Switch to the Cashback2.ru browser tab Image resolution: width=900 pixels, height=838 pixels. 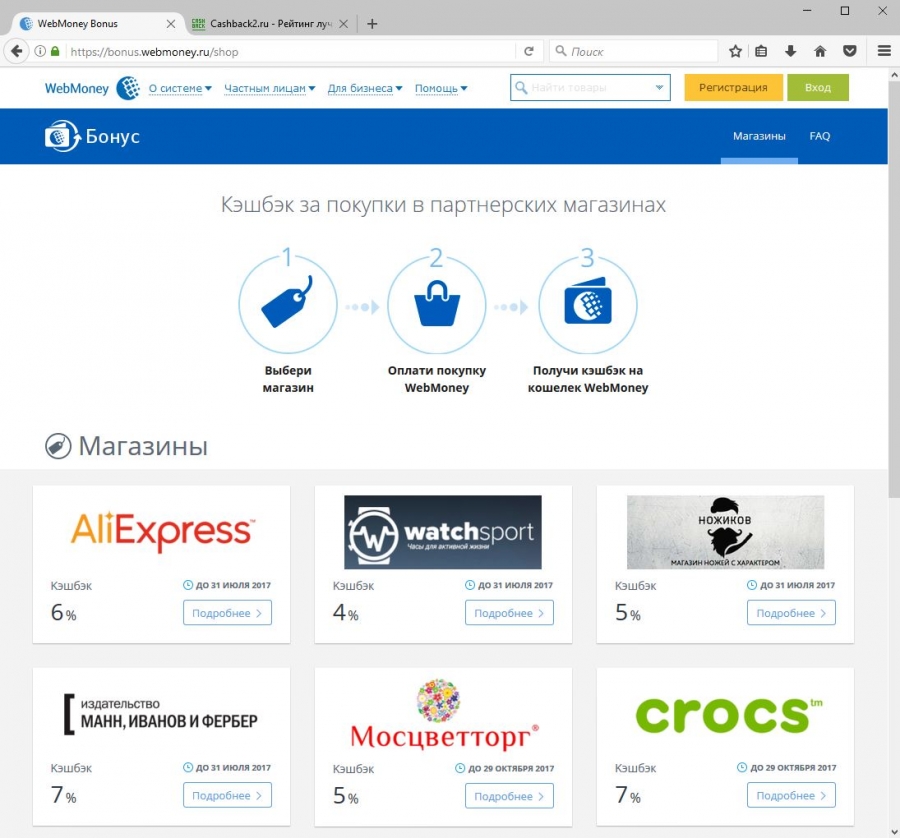[271, 24]
